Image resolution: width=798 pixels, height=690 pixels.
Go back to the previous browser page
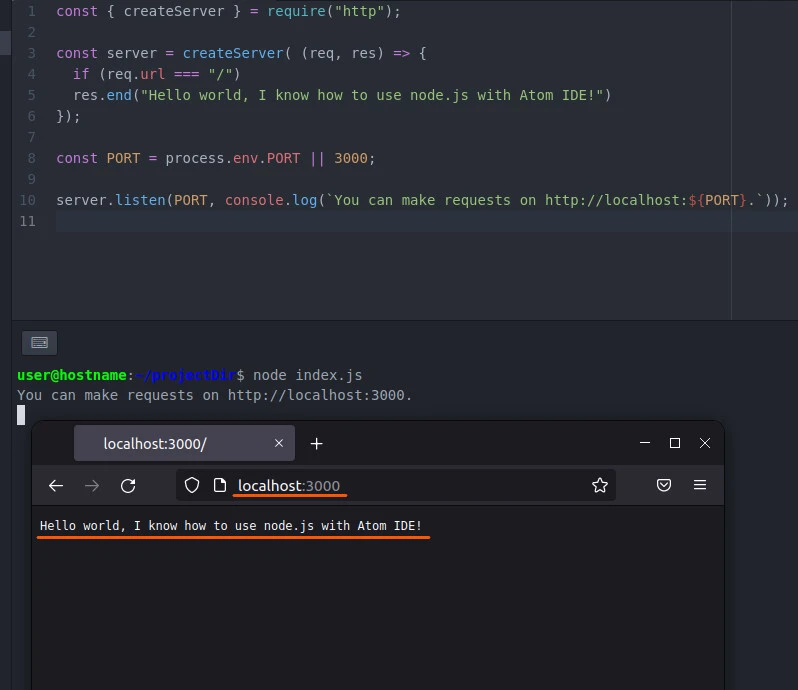pos(56,486)
